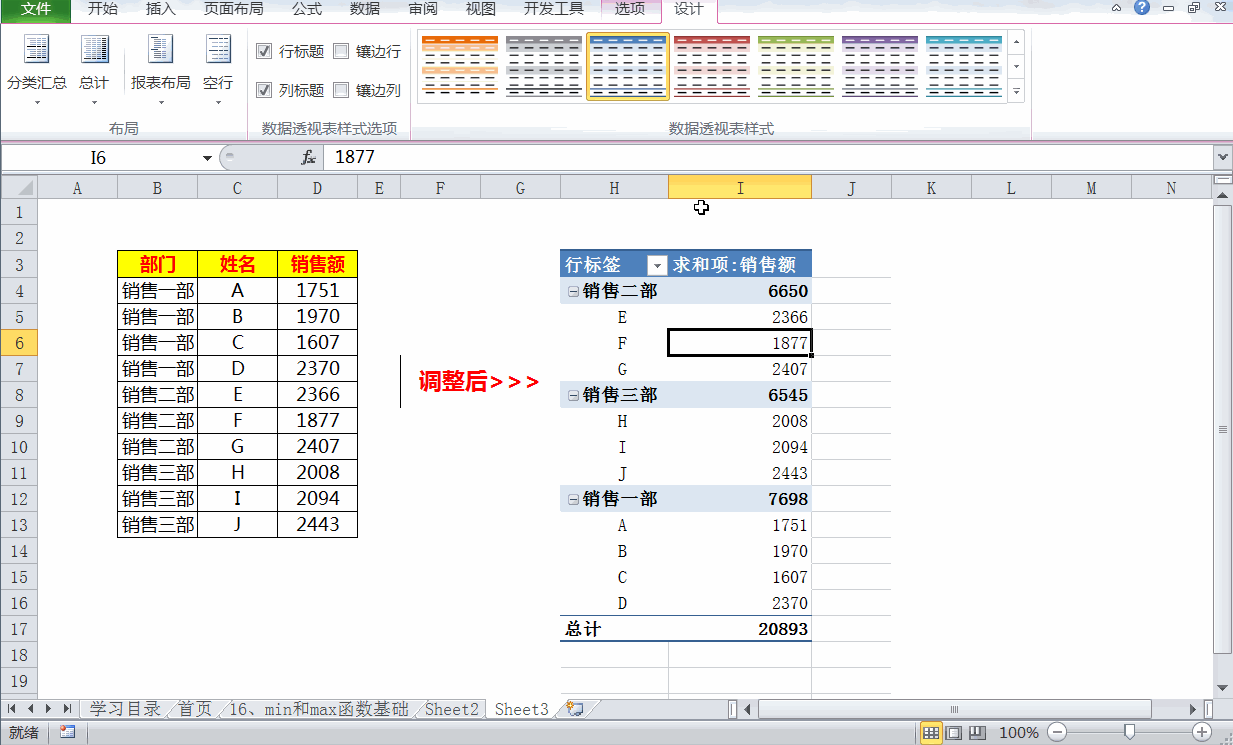Select the 求和项:销售额 pivot header cell

point(740,265)
